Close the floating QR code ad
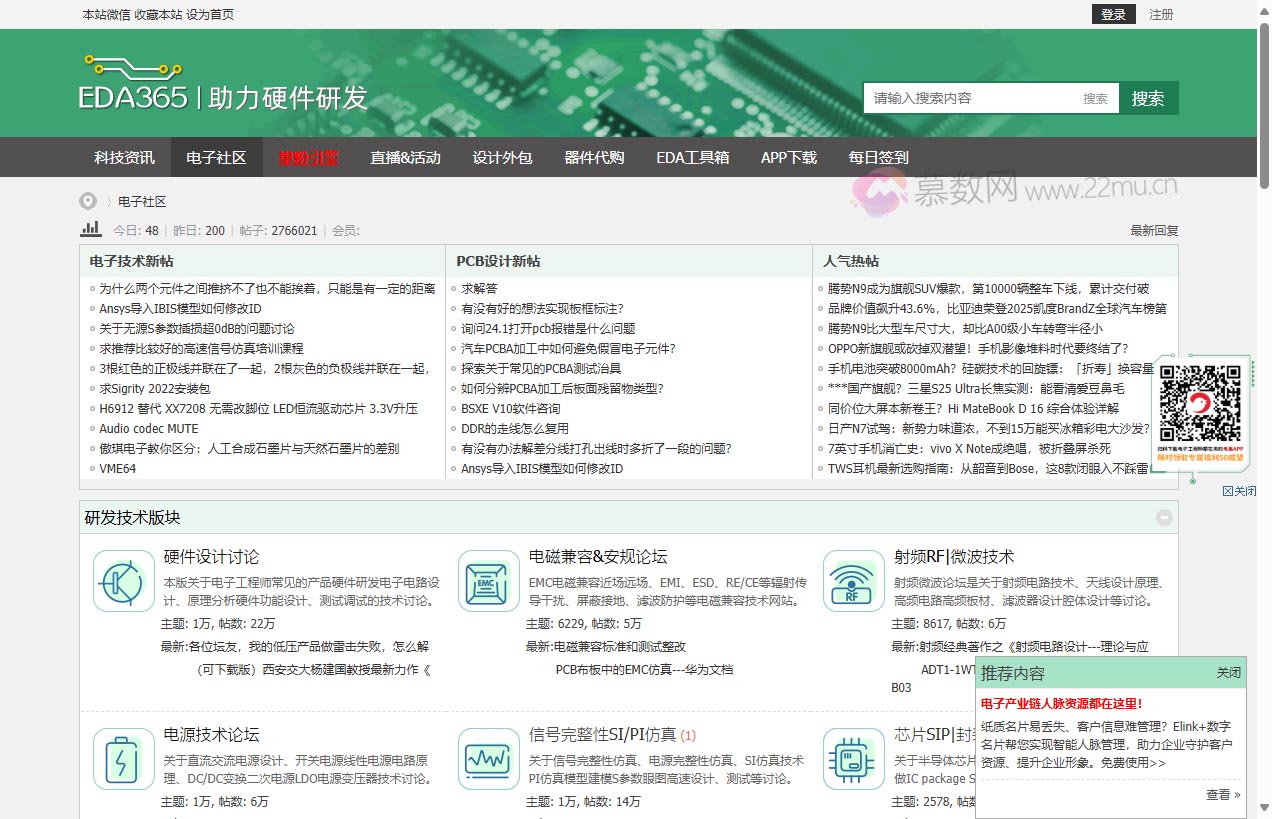Image resolution: width=1272 pixels, height=819 pixels. (x=1239, y=491)
